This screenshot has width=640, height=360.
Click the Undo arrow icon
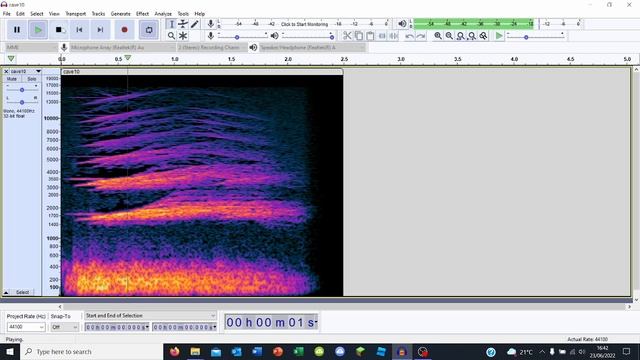click(x=409, y=36)
